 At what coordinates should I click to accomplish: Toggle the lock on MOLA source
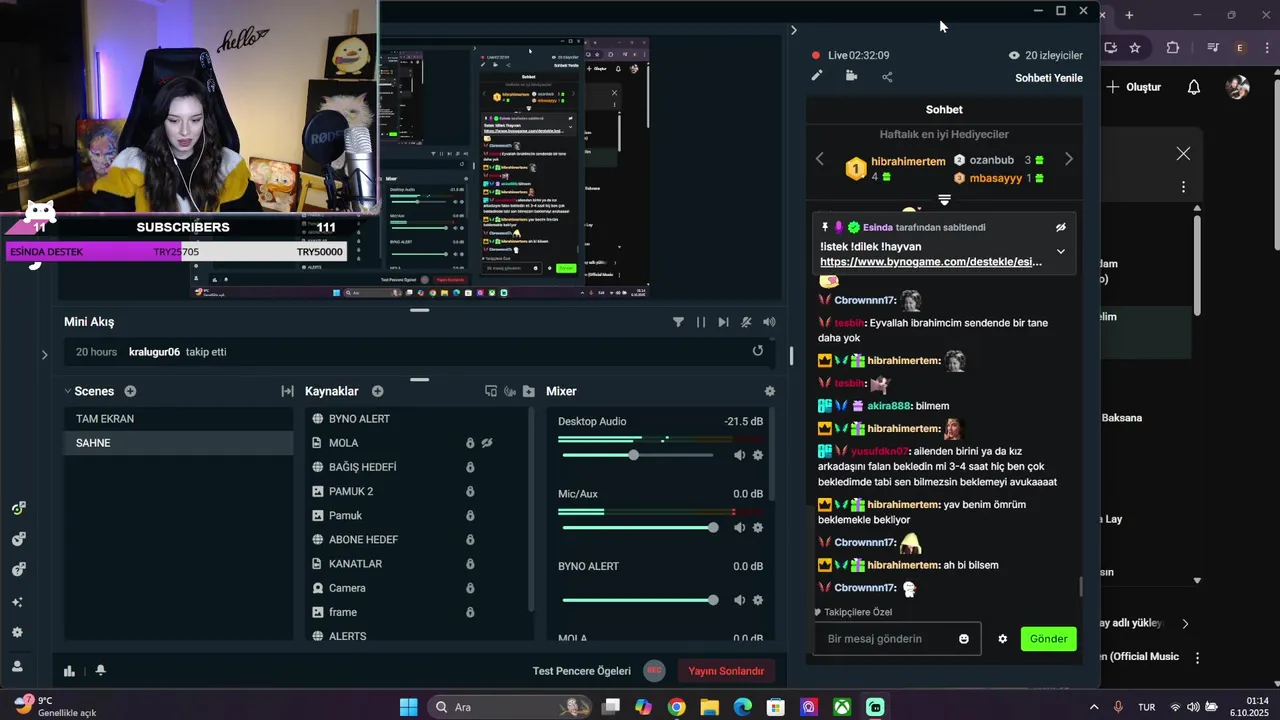470,443
